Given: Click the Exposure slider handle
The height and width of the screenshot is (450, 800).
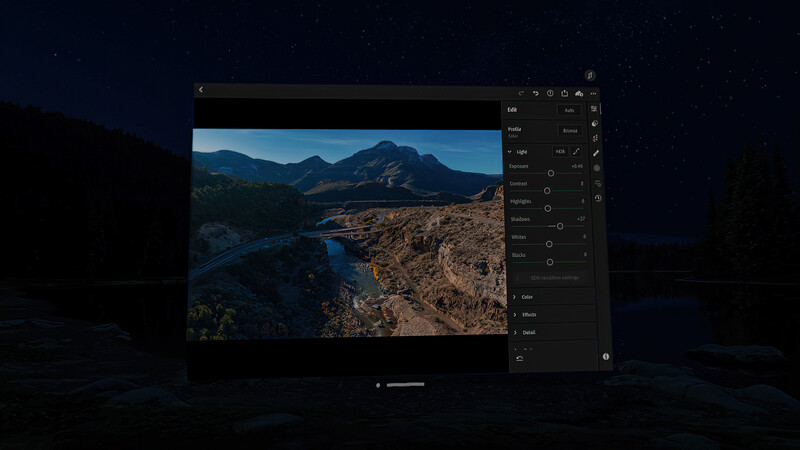Looking at the screenshot, I should coord(551,173).
